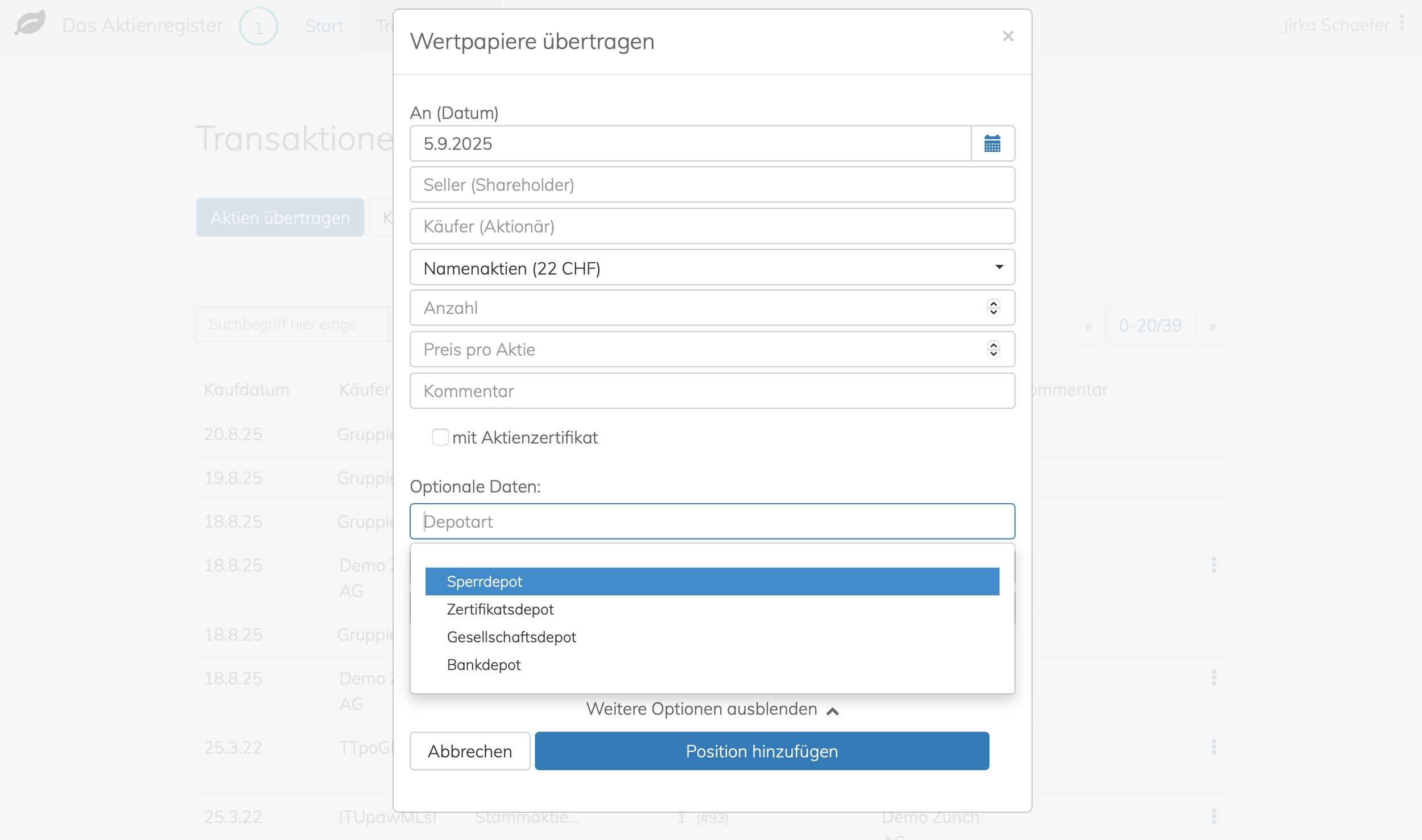Focus the Seller (Shareholder) field
Image resolution: width=1422 pixels, height=840 pixels.
pos(712,185)
